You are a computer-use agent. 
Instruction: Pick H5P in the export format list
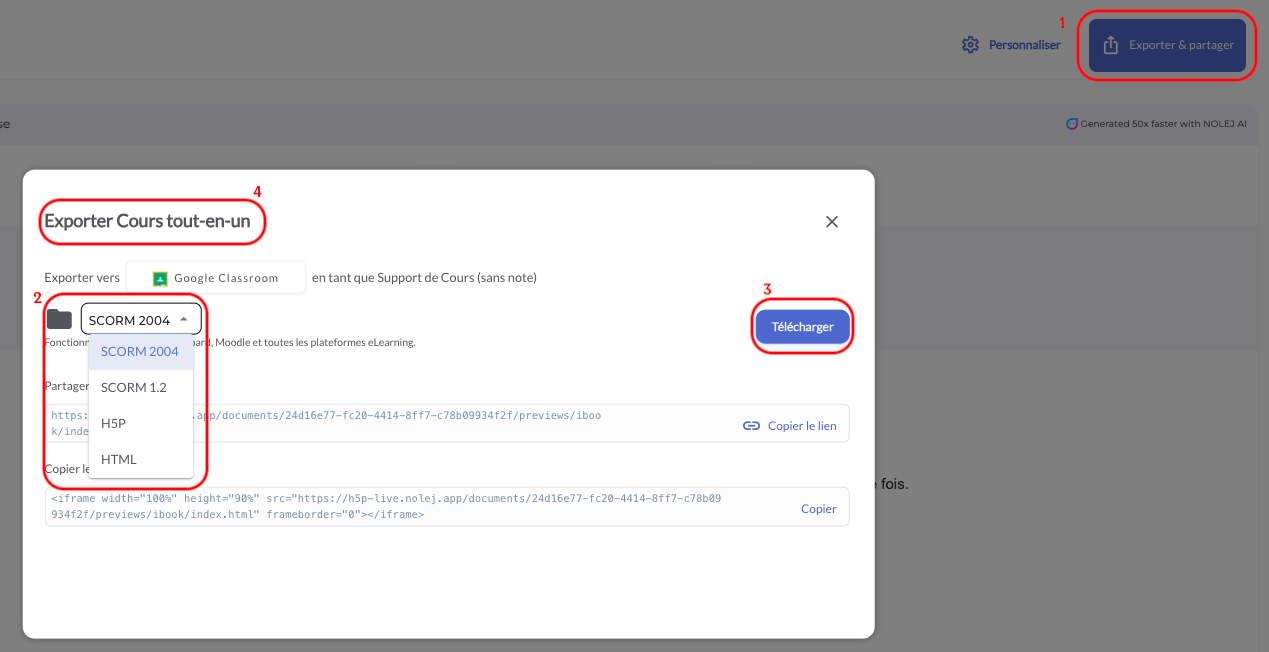coord(114,424)
